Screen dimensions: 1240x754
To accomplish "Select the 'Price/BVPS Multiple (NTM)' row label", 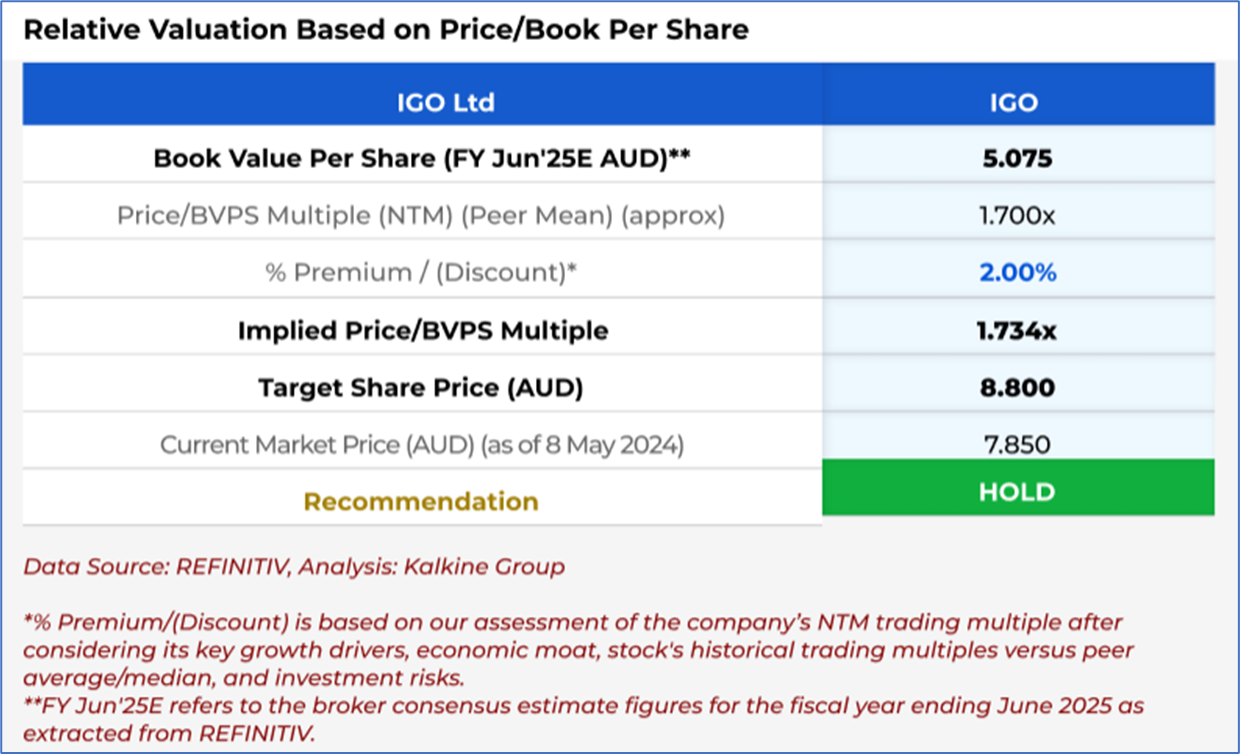I will (x=421, y=215).
